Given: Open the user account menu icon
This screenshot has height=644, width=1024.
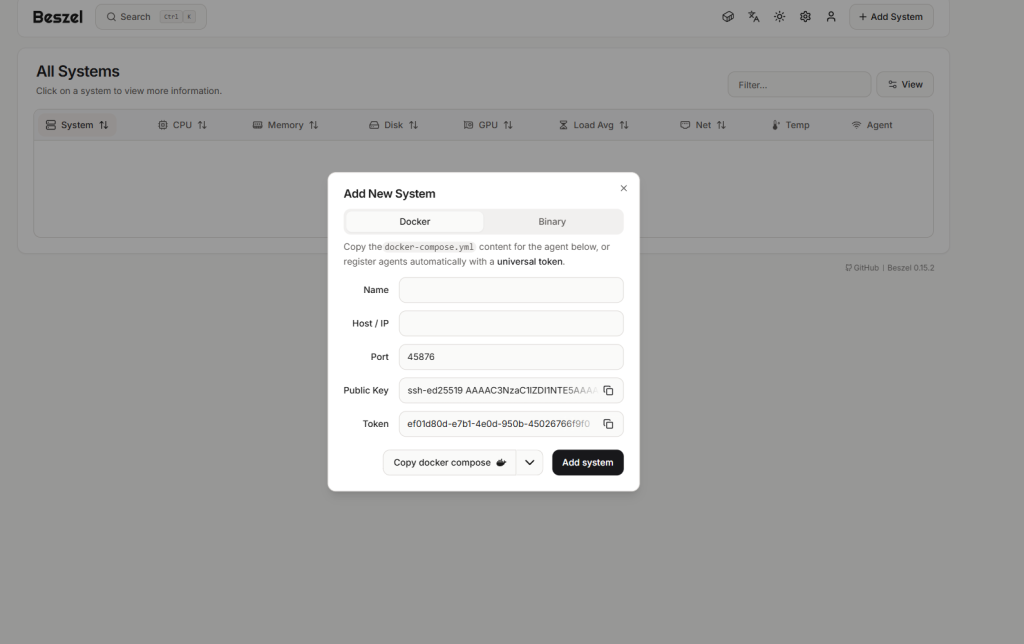Looking at the screenshot, I should pyautogui.click(x=831, y=17).
